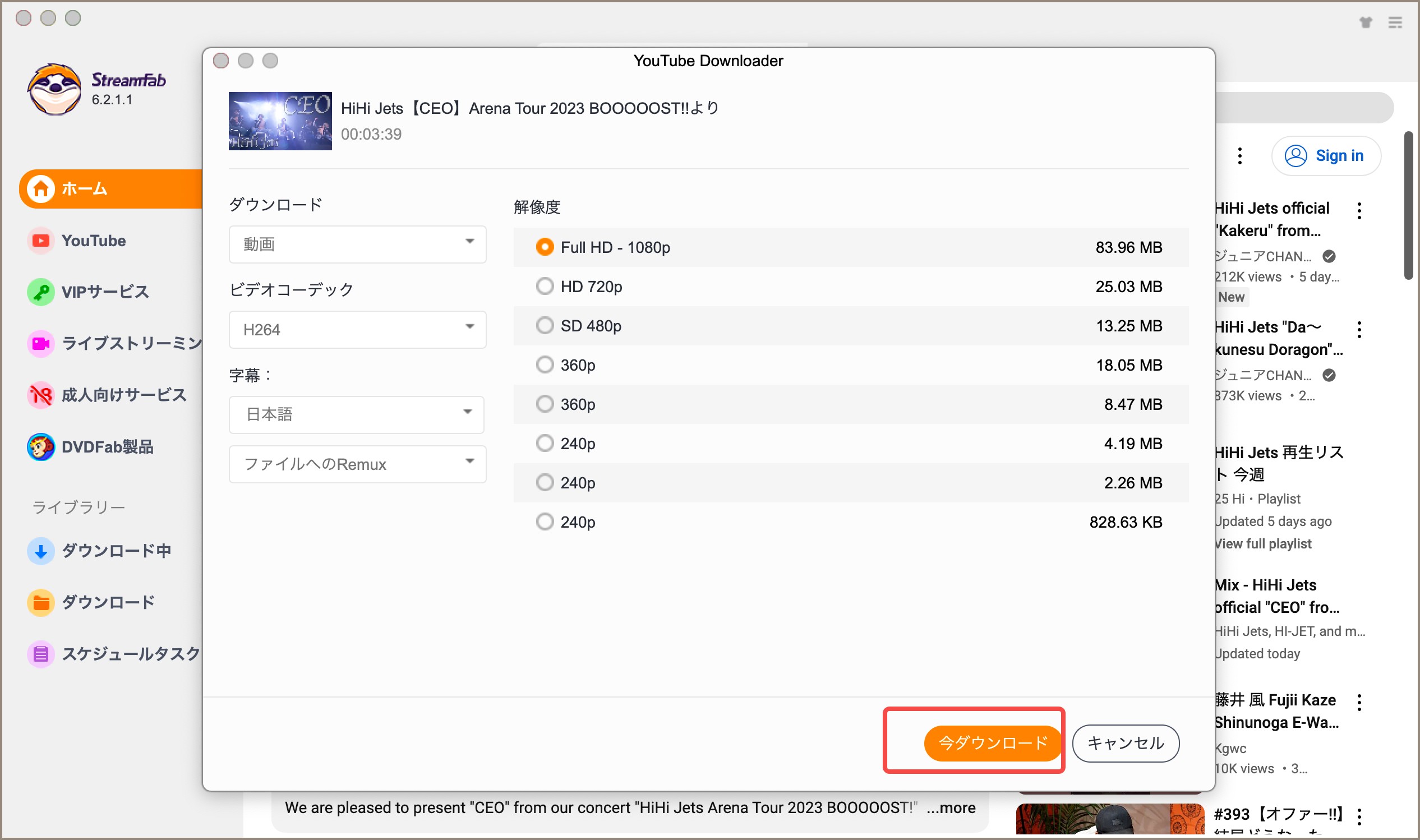Open options for the Kakeru video
The width and height of the screenshot is (1420, 840).
(1359, 211)
